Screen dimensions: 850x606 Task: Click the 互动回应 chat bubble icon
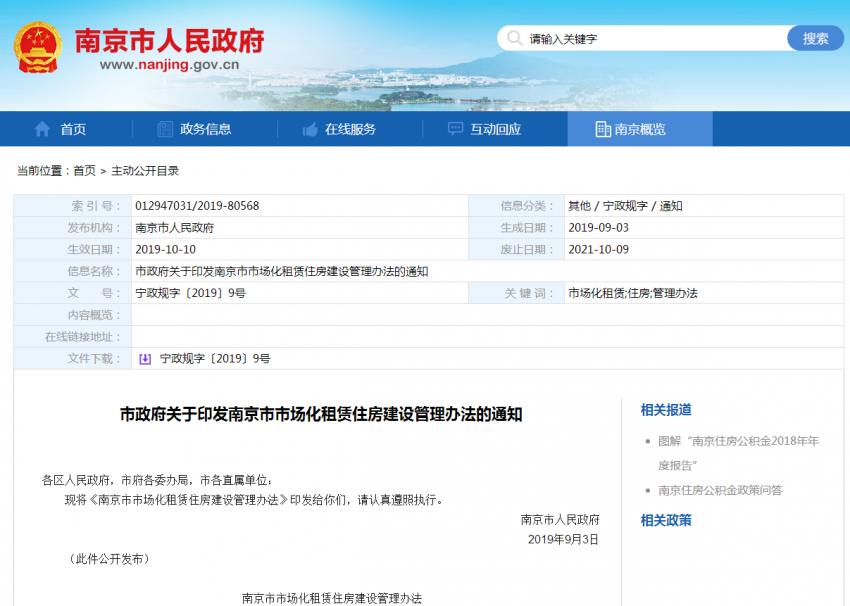(x=456, y=129)
